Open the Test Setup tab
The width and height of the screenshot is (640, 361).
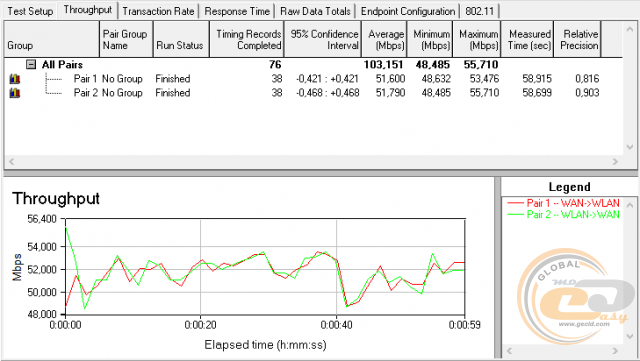click(x=30, y=11)
